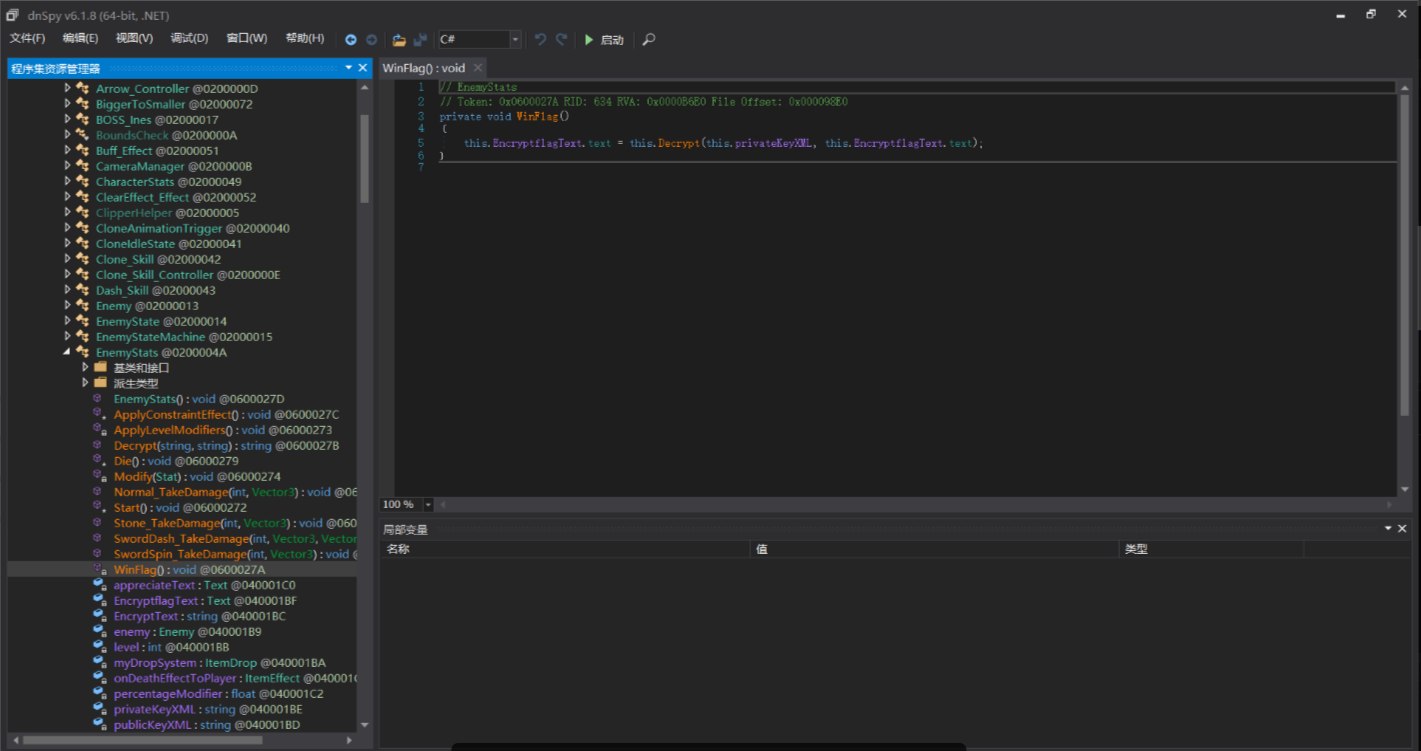Click the navigate back arrow icon

tap(351, 40)
